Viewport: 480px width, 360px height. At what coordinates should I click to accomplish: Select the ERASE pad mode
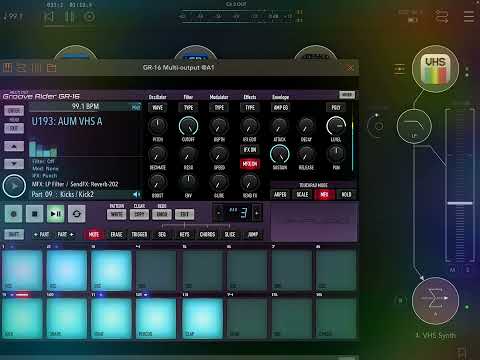(116, 235)
